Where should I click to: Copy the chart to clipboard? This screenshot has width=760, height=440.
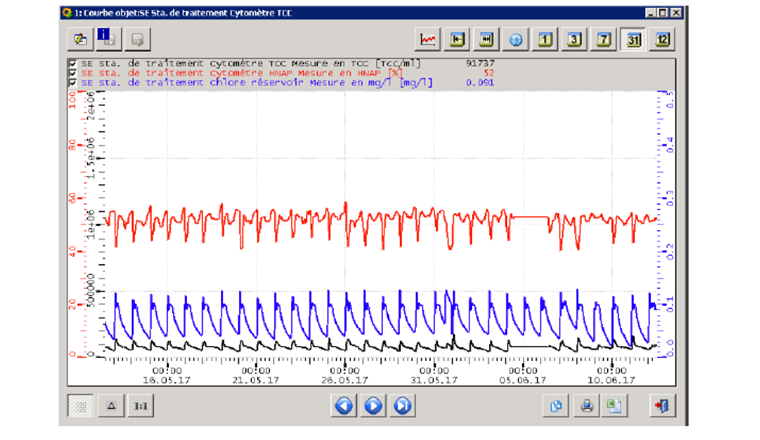(556, 406)
